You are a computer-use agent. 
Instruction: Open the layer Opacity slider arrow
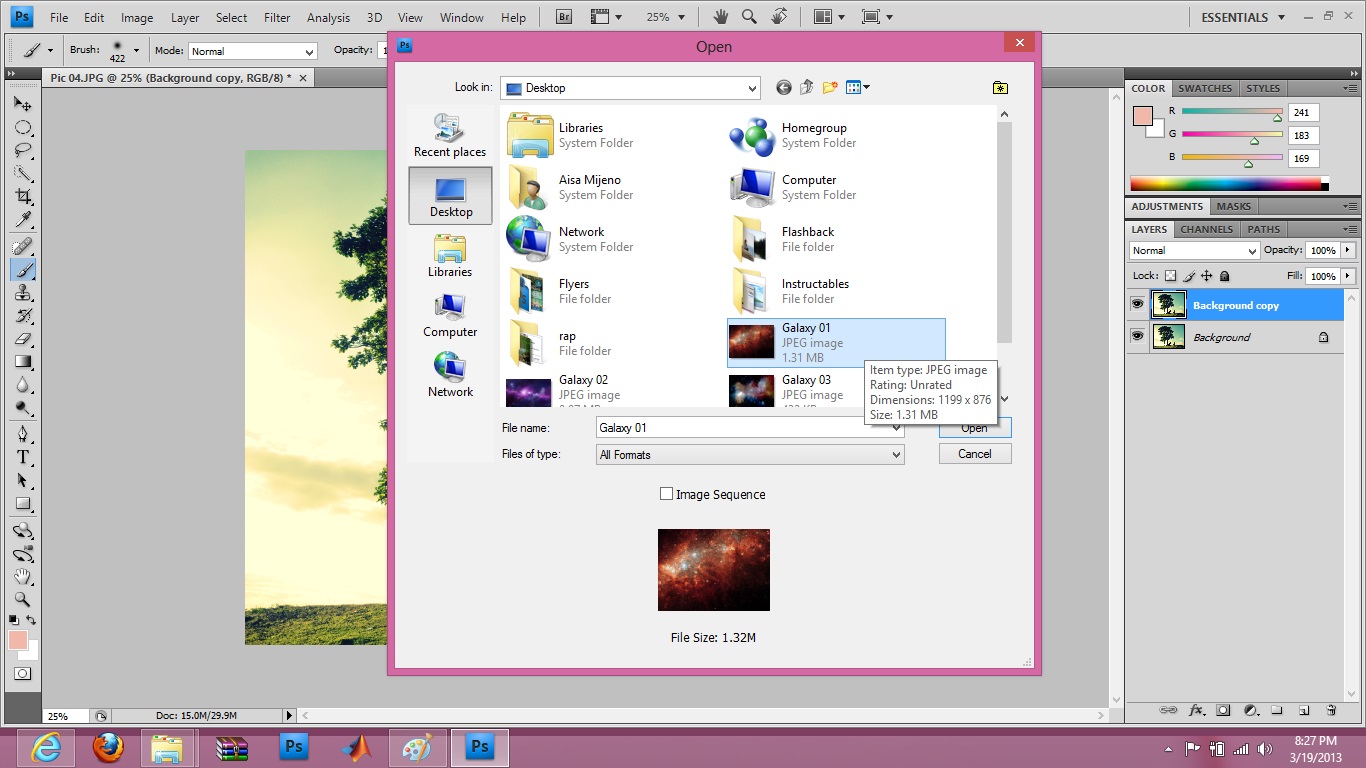pos(1348,250)
